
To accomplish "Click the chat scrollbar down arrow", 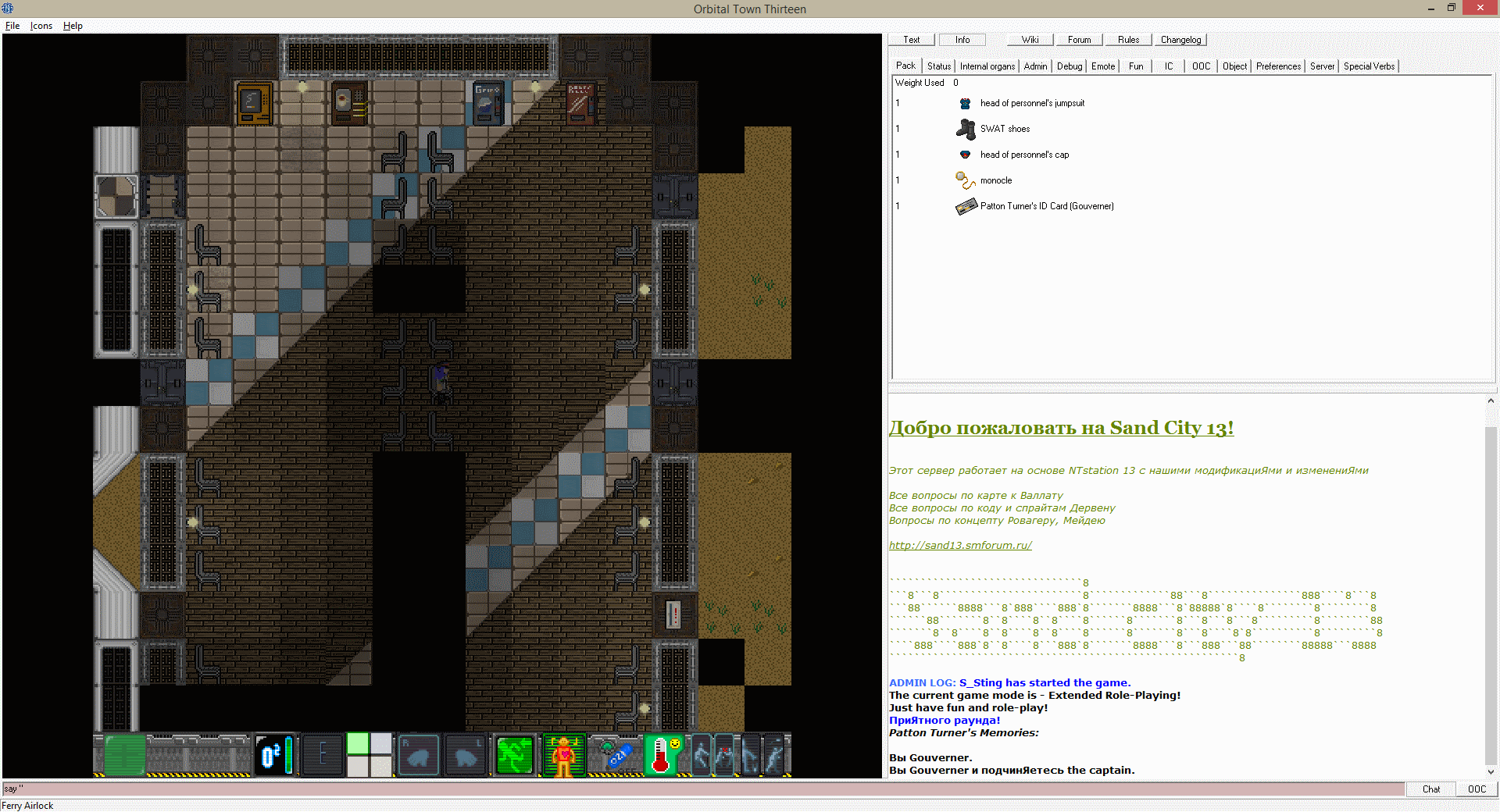I will [x=1491, y=771].
